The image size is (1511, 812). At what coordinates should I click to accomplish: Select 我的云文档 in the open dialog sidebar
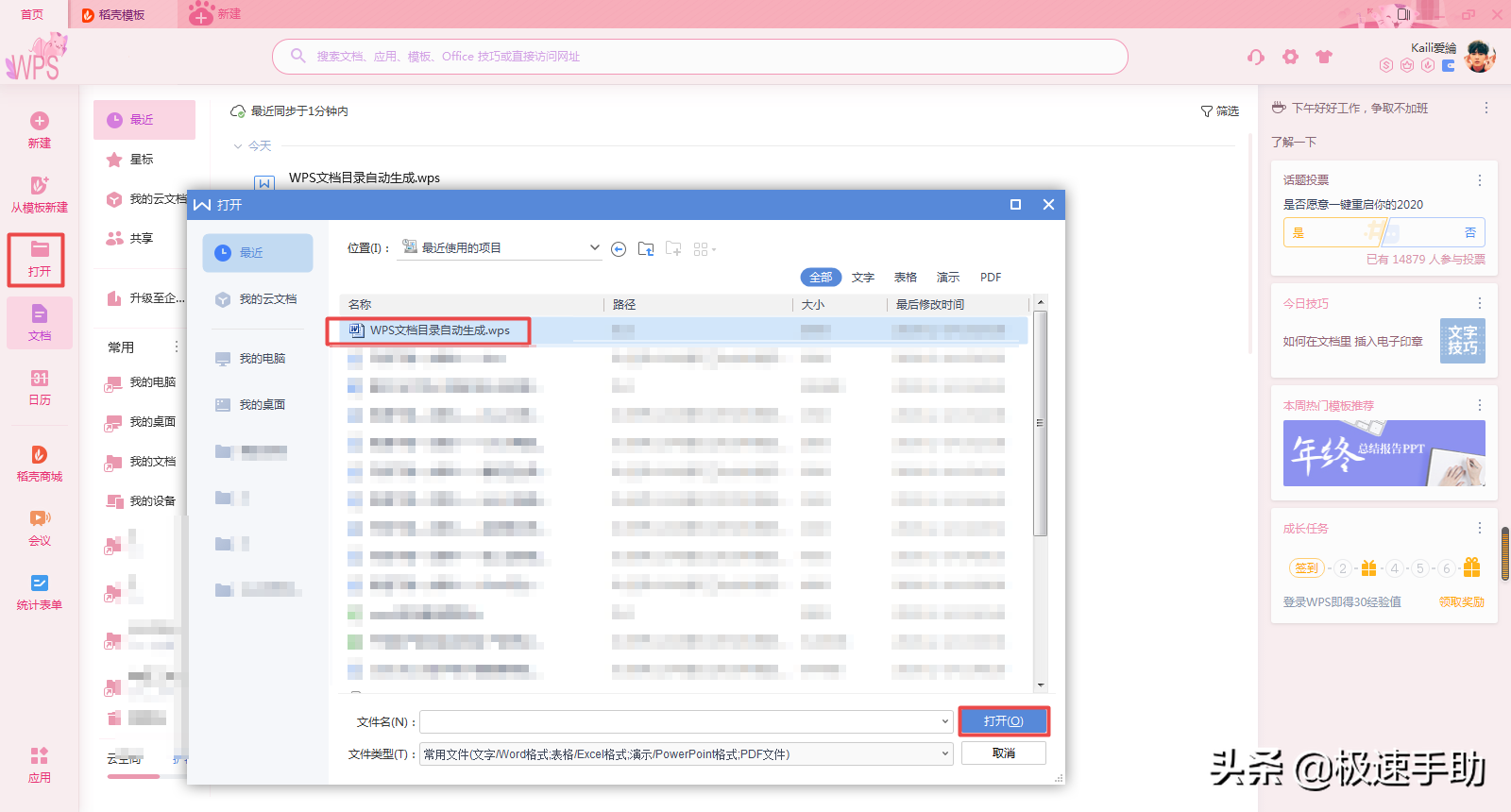tap(258, 299)
